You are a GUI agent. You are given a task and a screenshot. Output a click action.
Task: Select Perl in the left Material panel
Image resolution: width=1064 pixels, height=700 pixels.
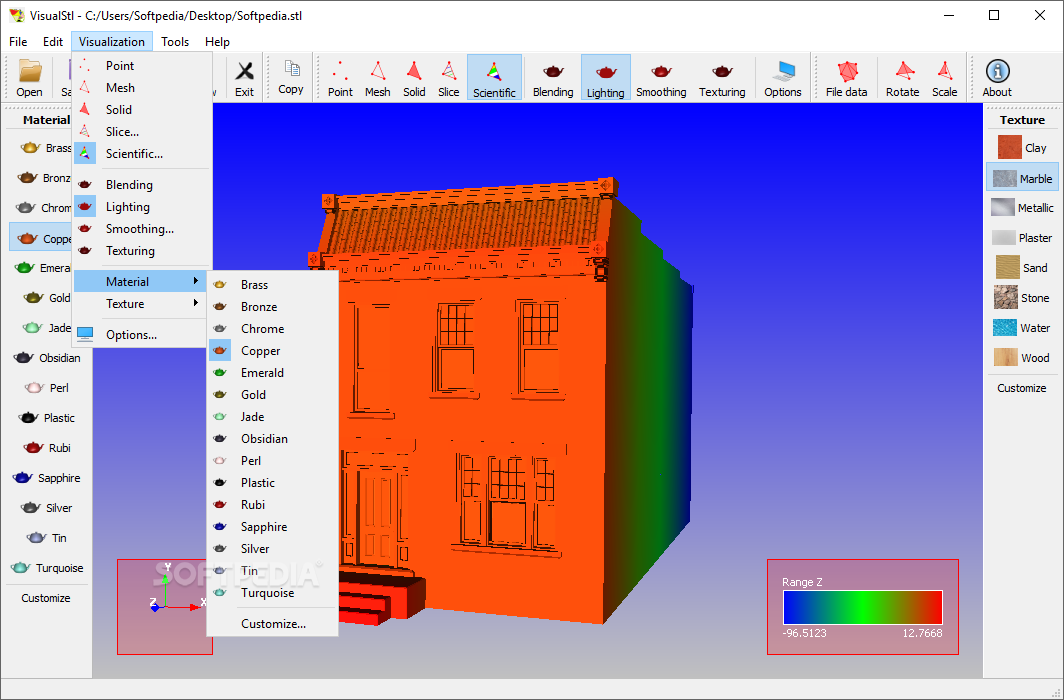47,387
